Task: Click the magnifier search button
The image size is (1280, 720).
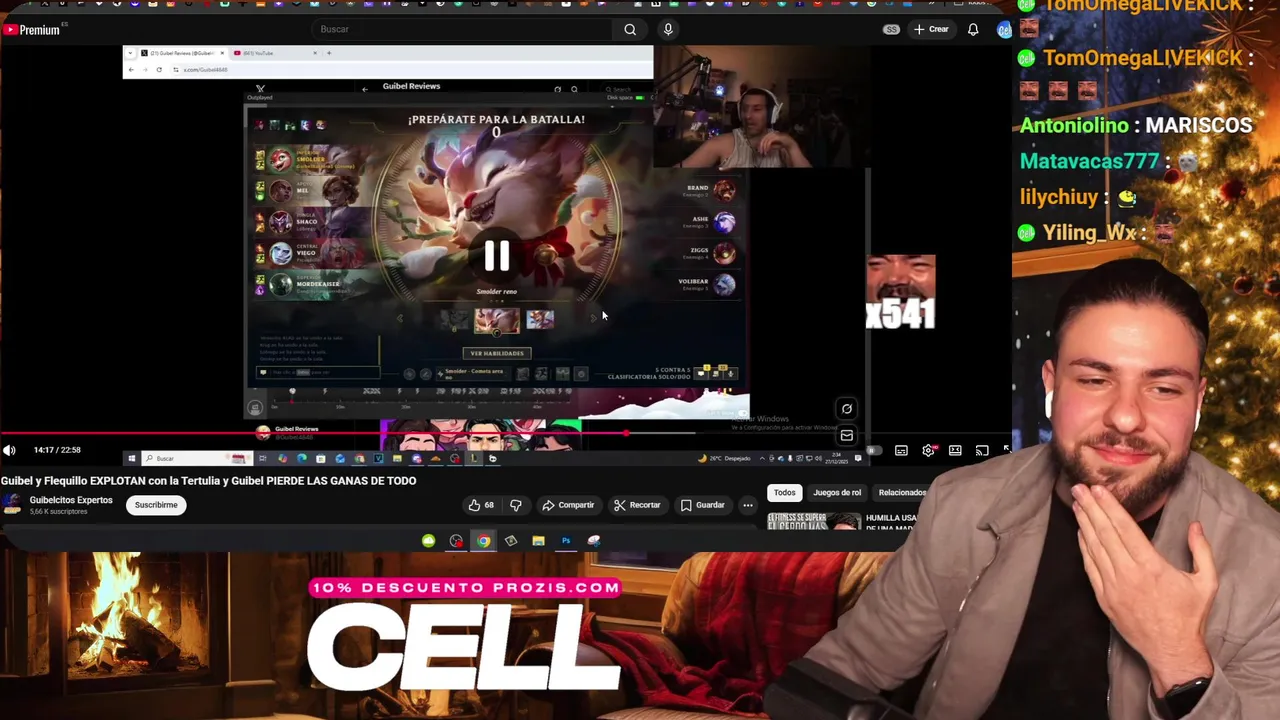Action: click(630, 29)
